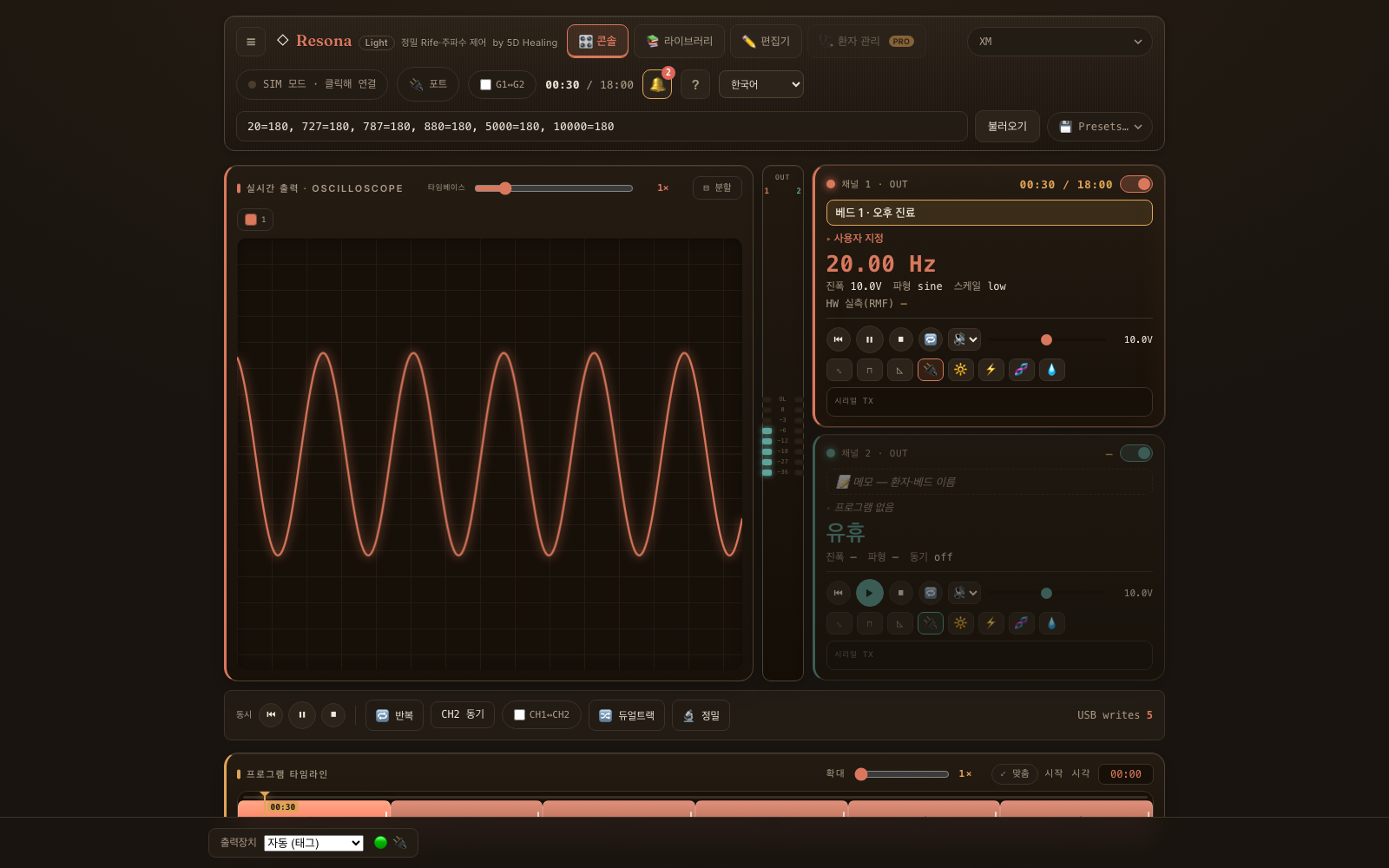Click channel 2 stop button

click(901, 593)
